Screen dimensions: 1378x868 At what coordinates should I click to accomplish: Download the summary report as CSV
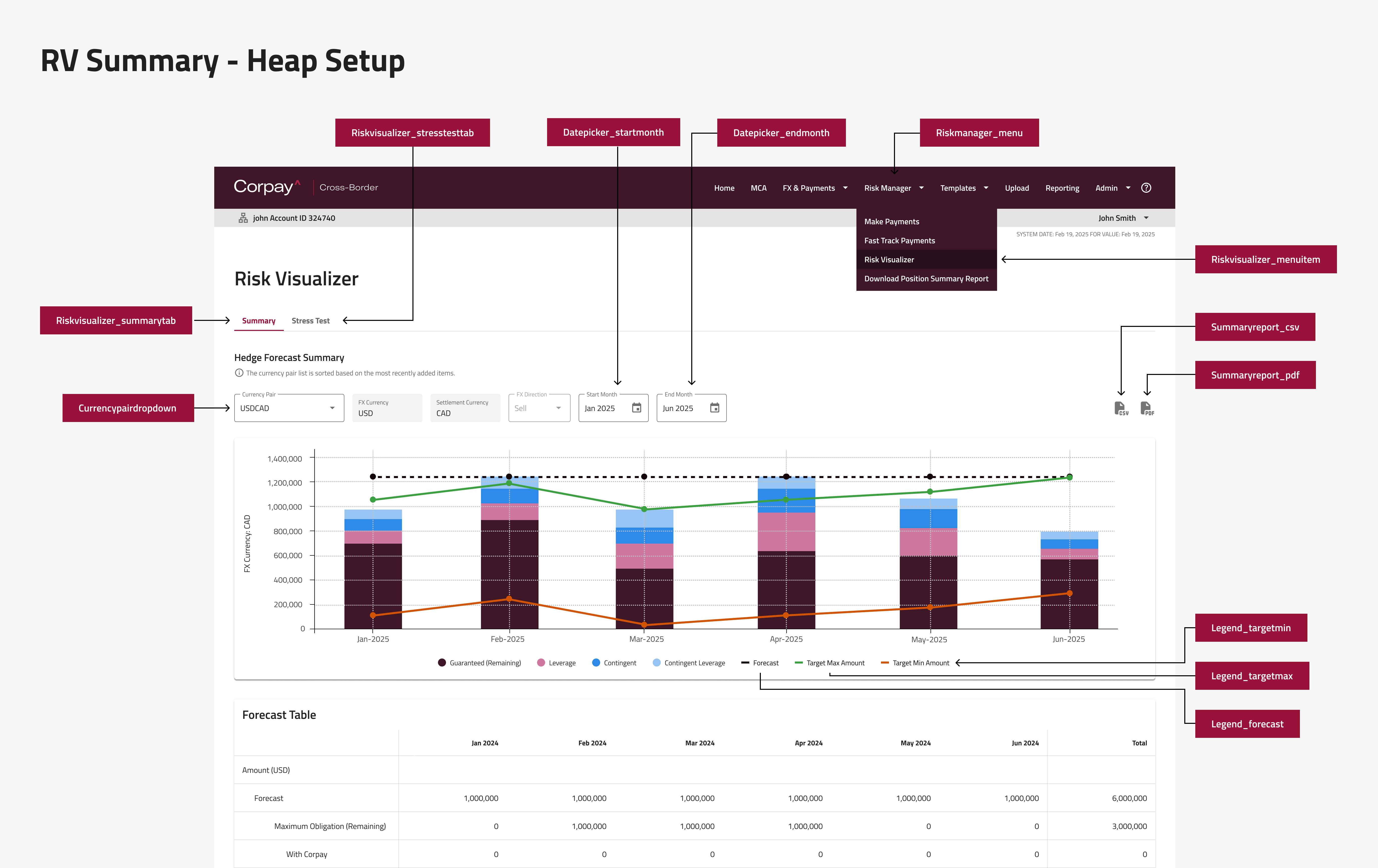click(1120, 408)
